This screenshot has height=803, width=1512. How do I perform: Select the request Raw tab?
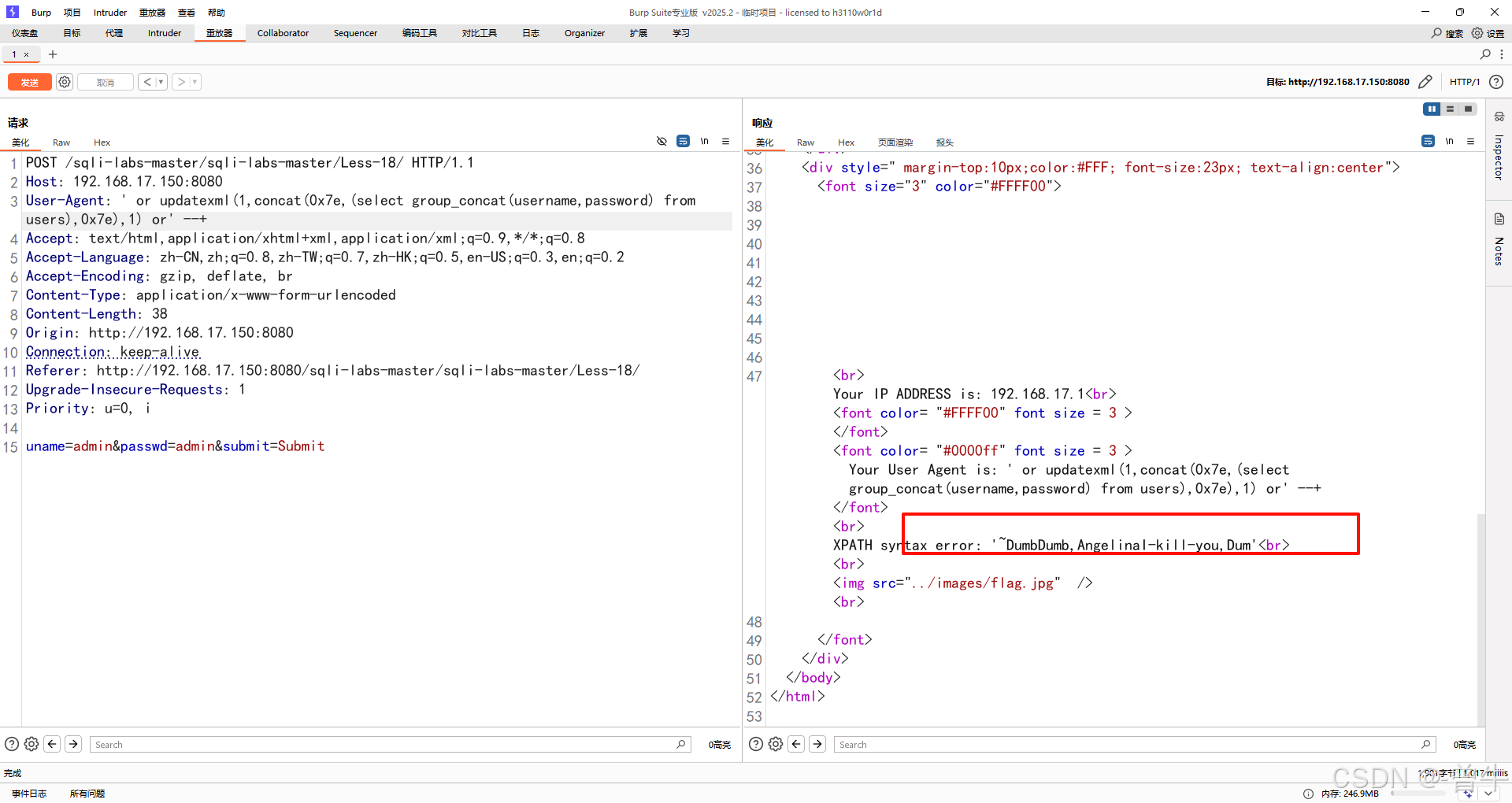(x=61, y=142)
